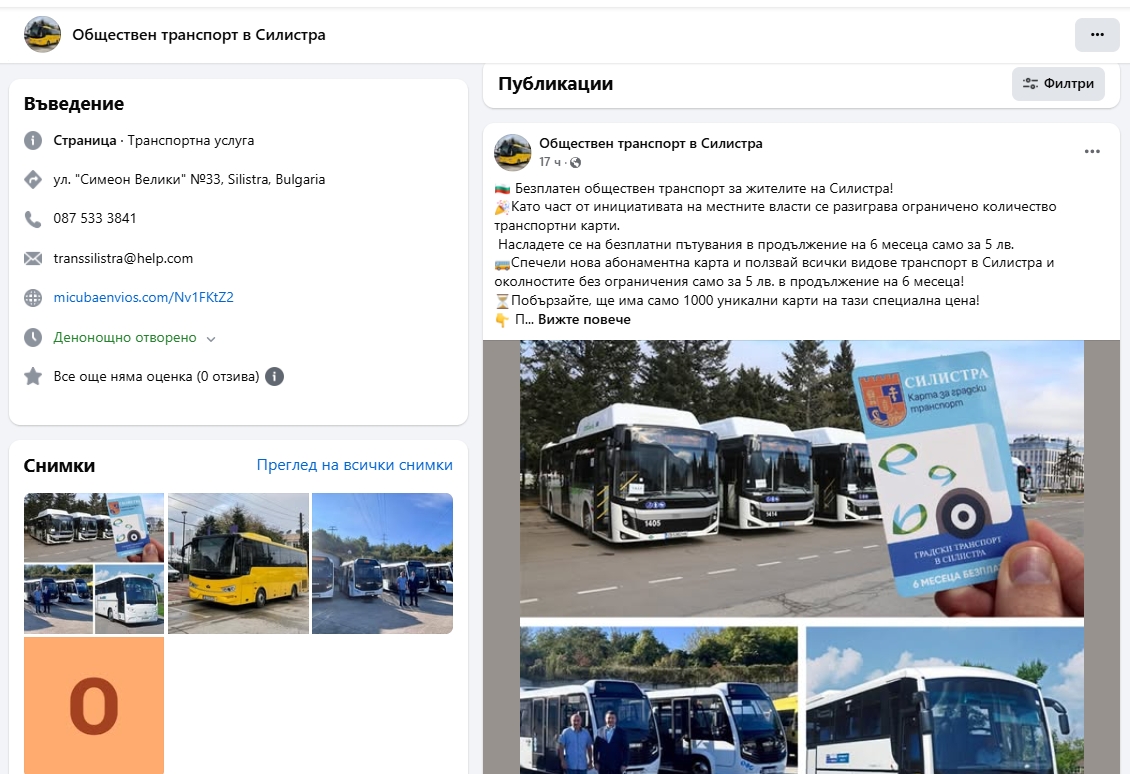Click the info icon next to Страница

[x=33, y=141]
